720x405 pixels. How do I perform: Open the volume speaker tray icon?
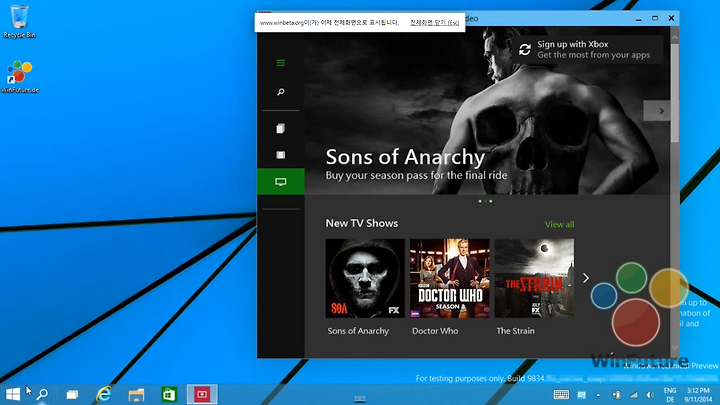point(650,395)
